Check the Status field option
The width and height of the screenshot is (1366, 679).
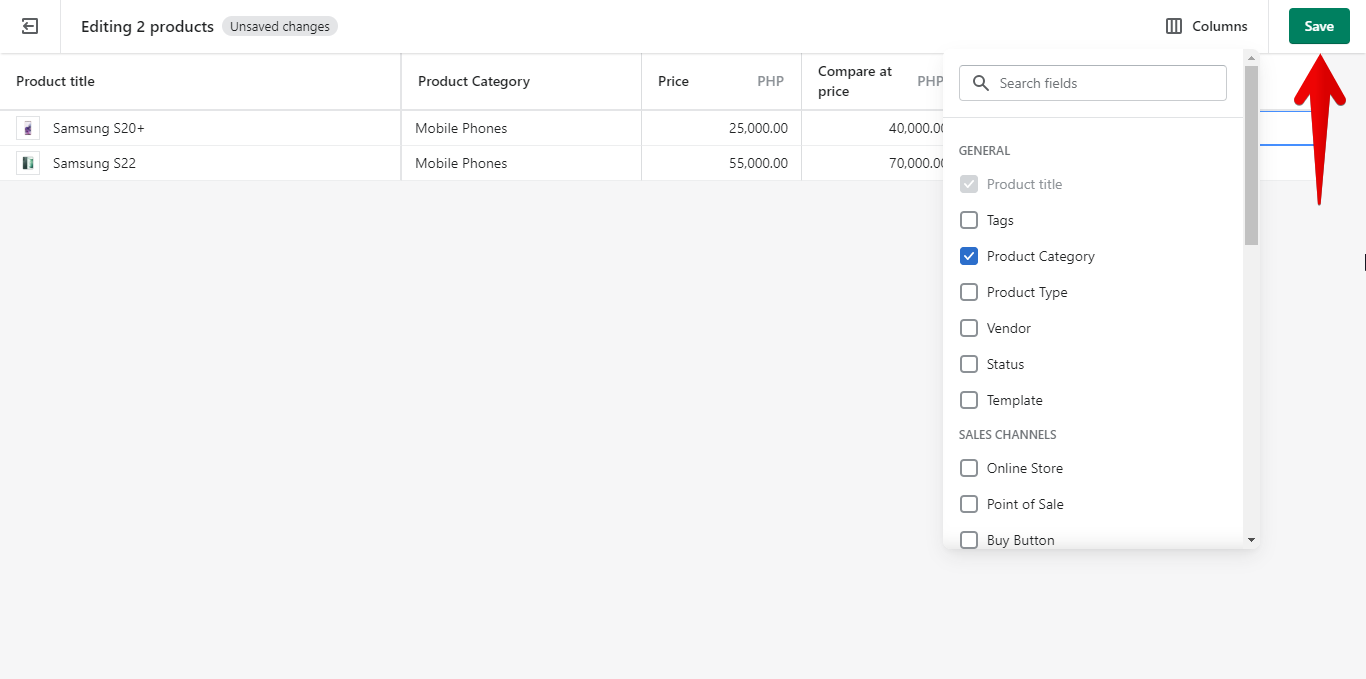pos(969,364)
